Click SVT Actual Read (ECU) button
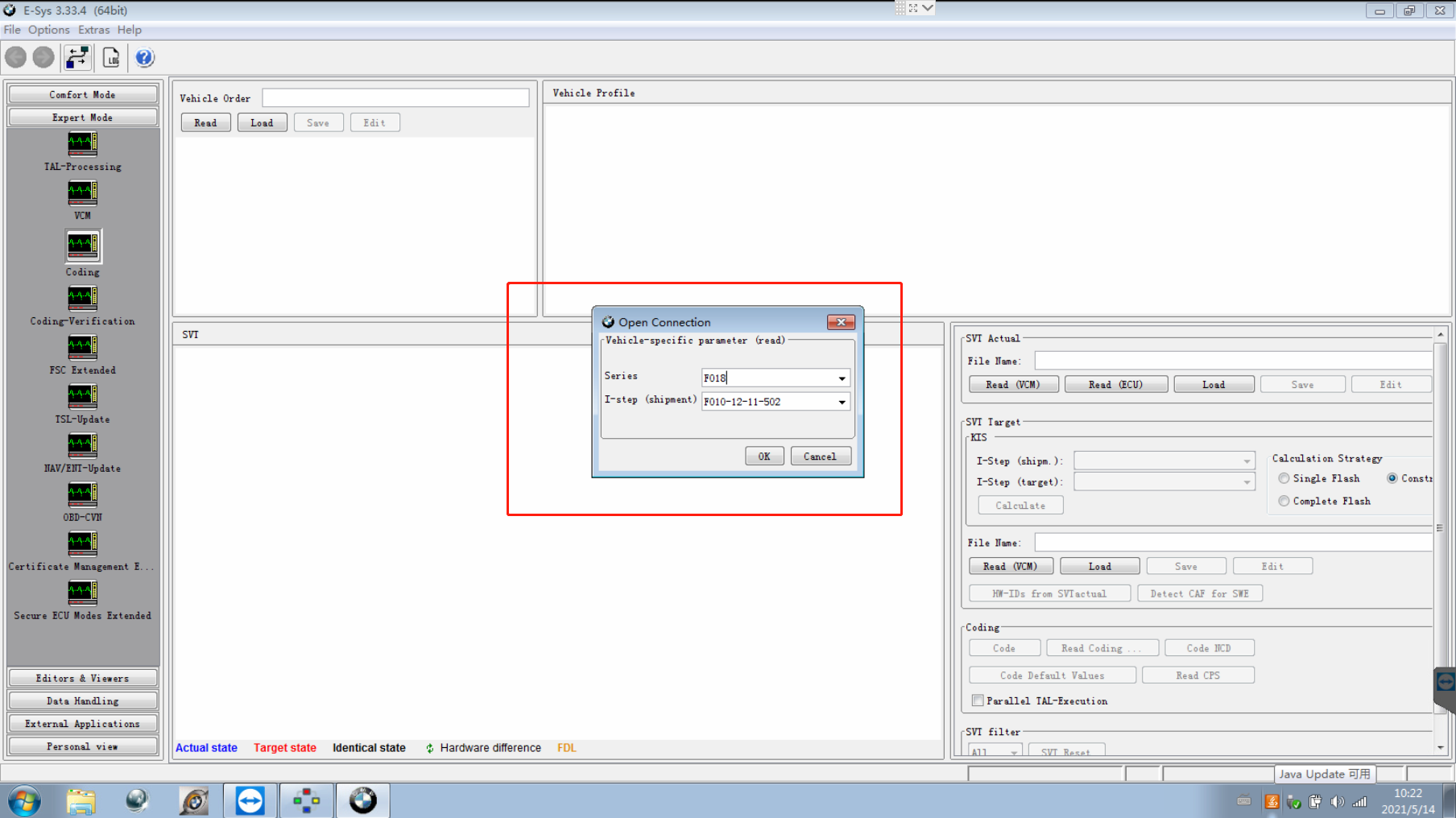 1115,384
